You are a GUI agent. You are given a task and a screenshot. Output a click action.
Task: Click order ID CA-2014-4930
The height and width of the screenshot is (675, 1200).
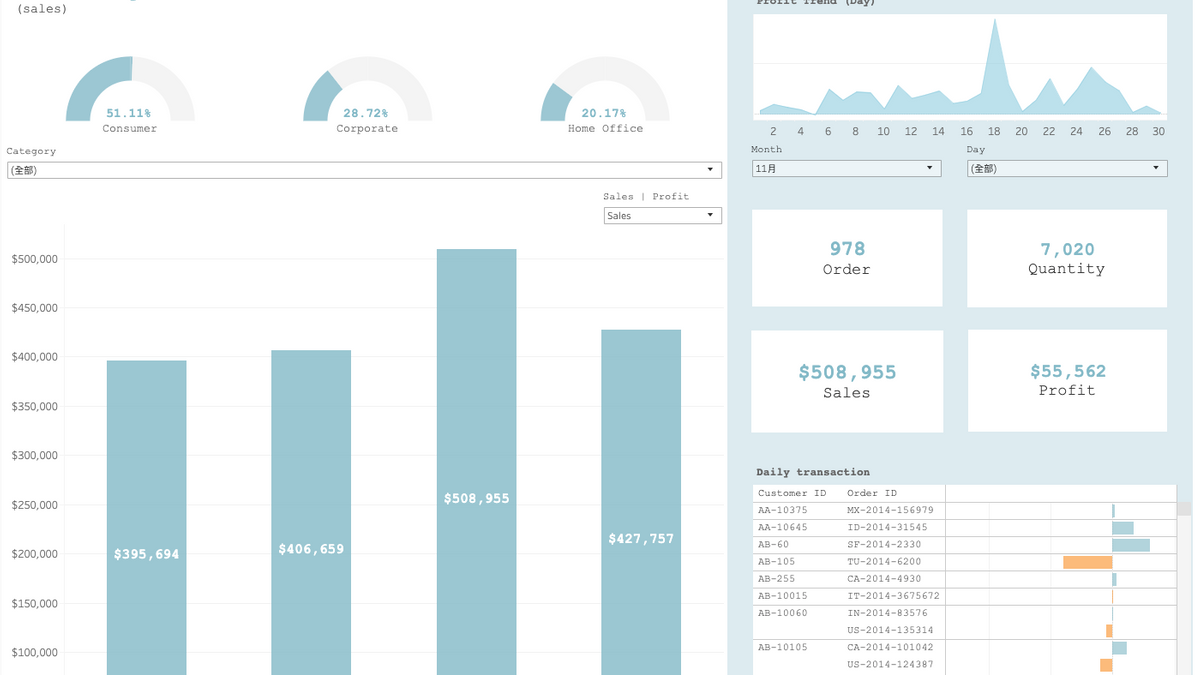(884, 578)
